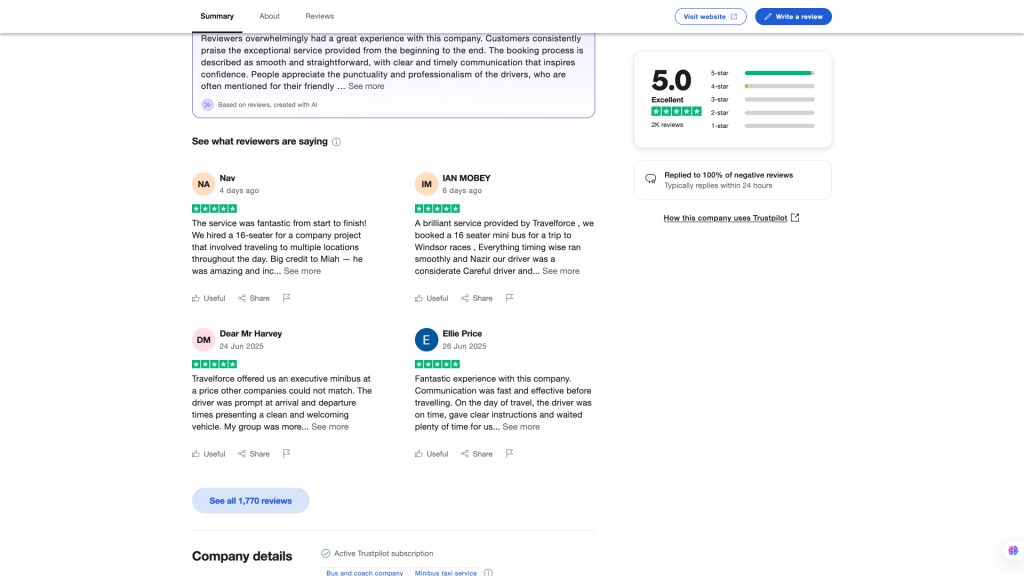Screen dimensions: 1024x576
Task: Open Ellie Price's profile avatar
Action: point(426,340)
